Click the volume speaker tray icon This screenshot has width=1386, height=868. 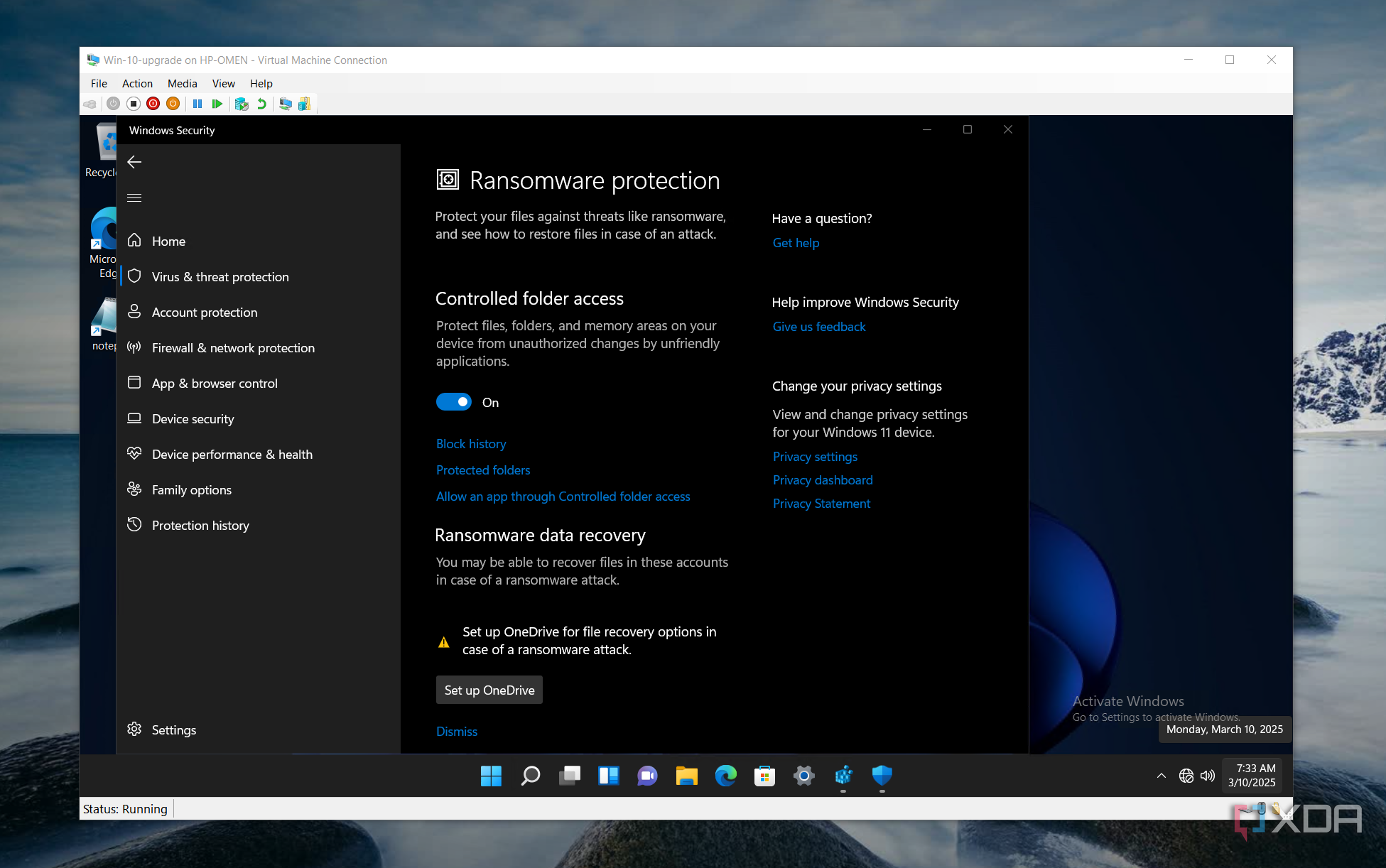1207,776
